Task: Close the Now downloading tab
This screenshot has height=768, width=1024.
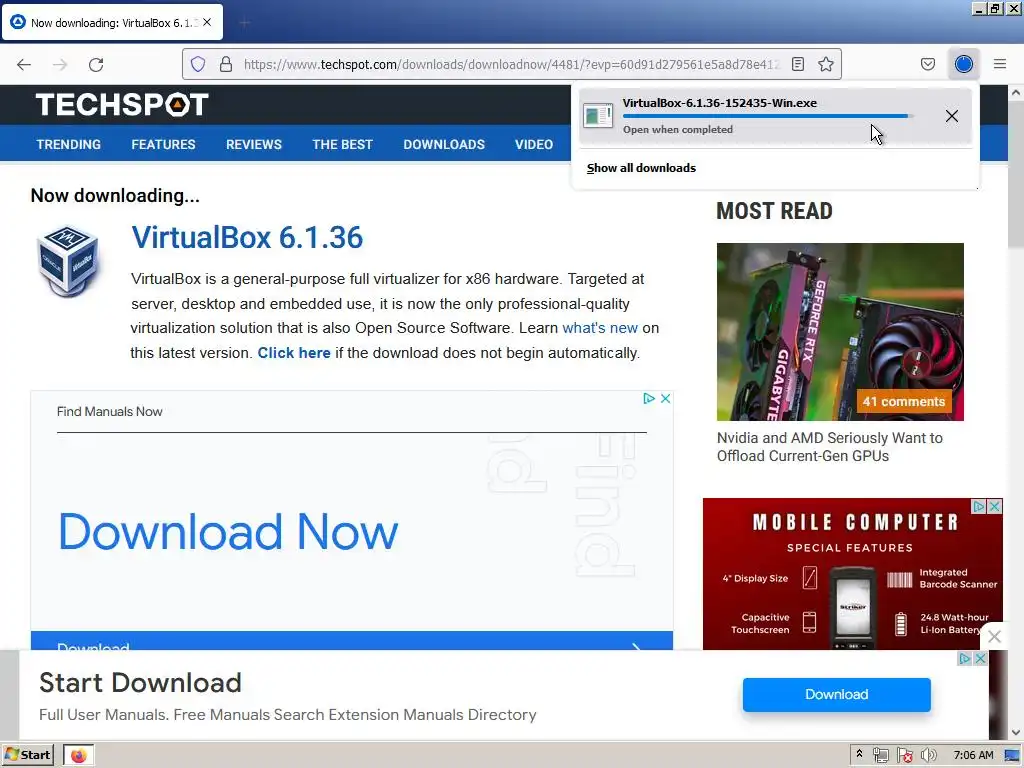Action: click(207, 22)
